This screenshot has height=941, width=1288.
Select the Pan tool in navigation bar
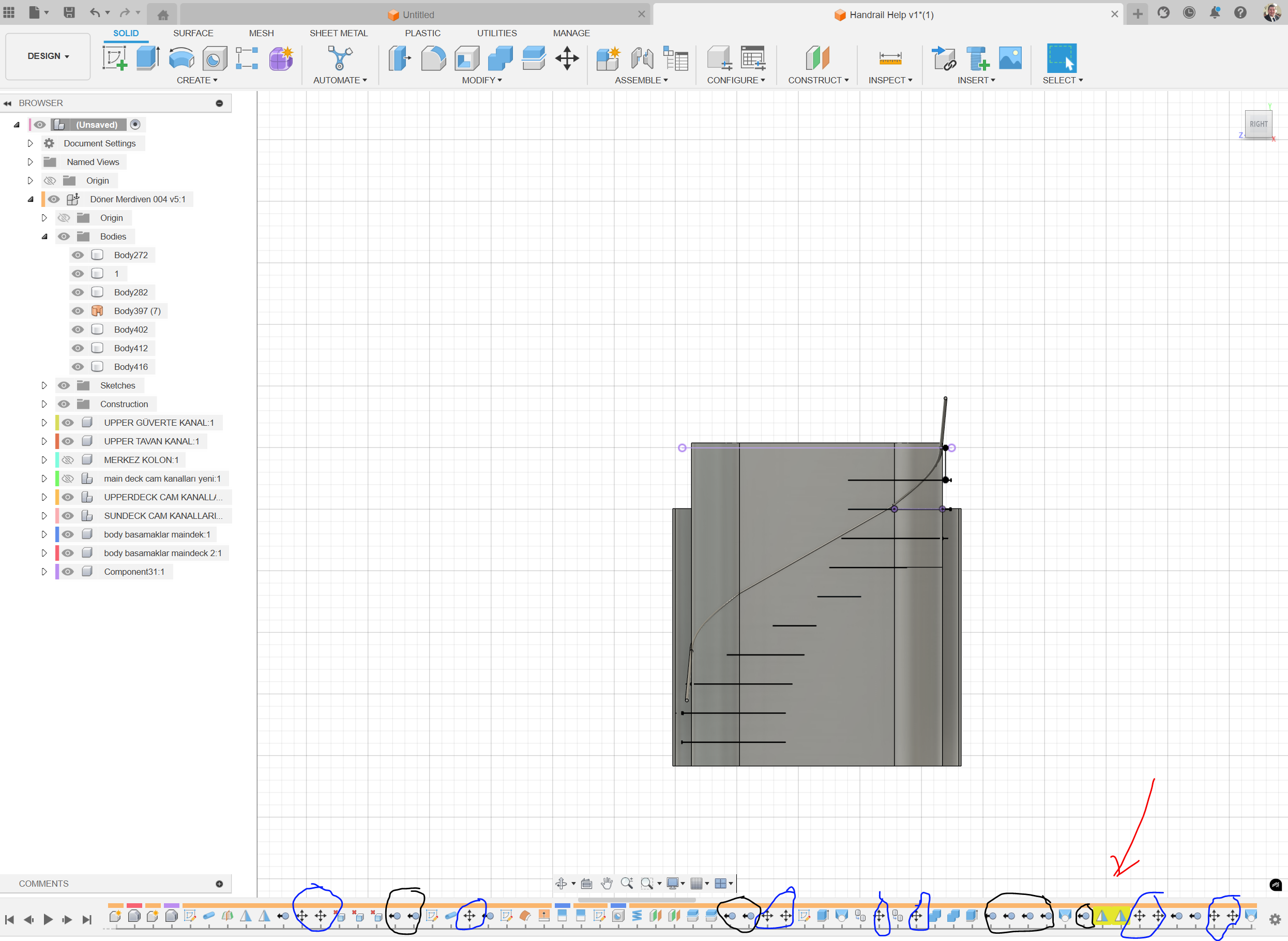click(607, 883)
